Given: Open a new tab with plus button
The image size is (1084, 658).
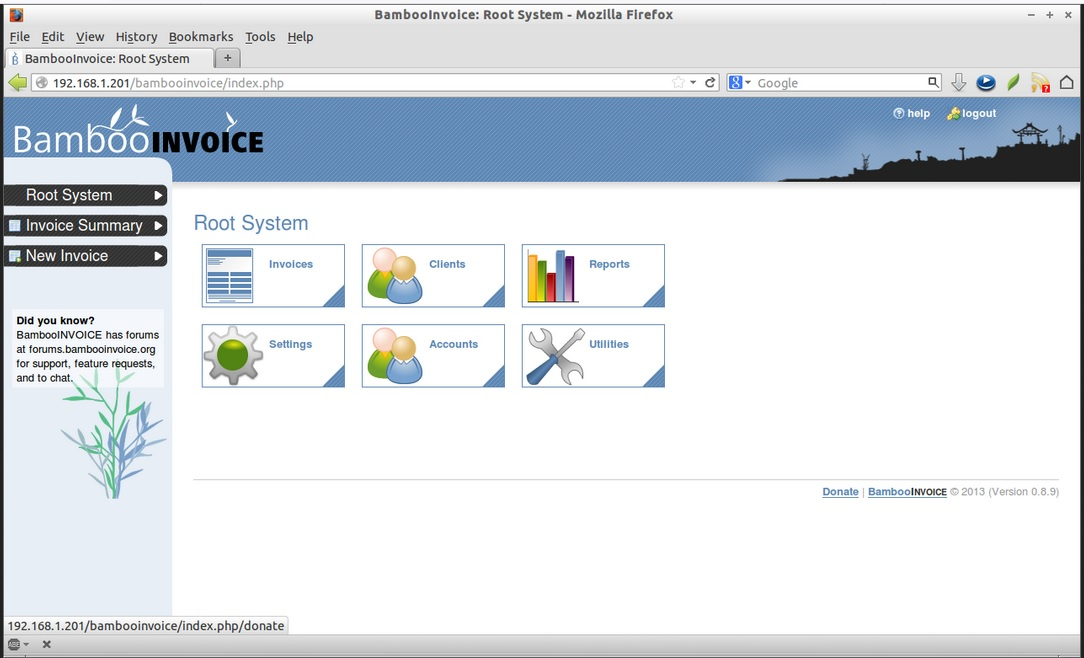Looking at the screenshot, I should pos(227,58).
